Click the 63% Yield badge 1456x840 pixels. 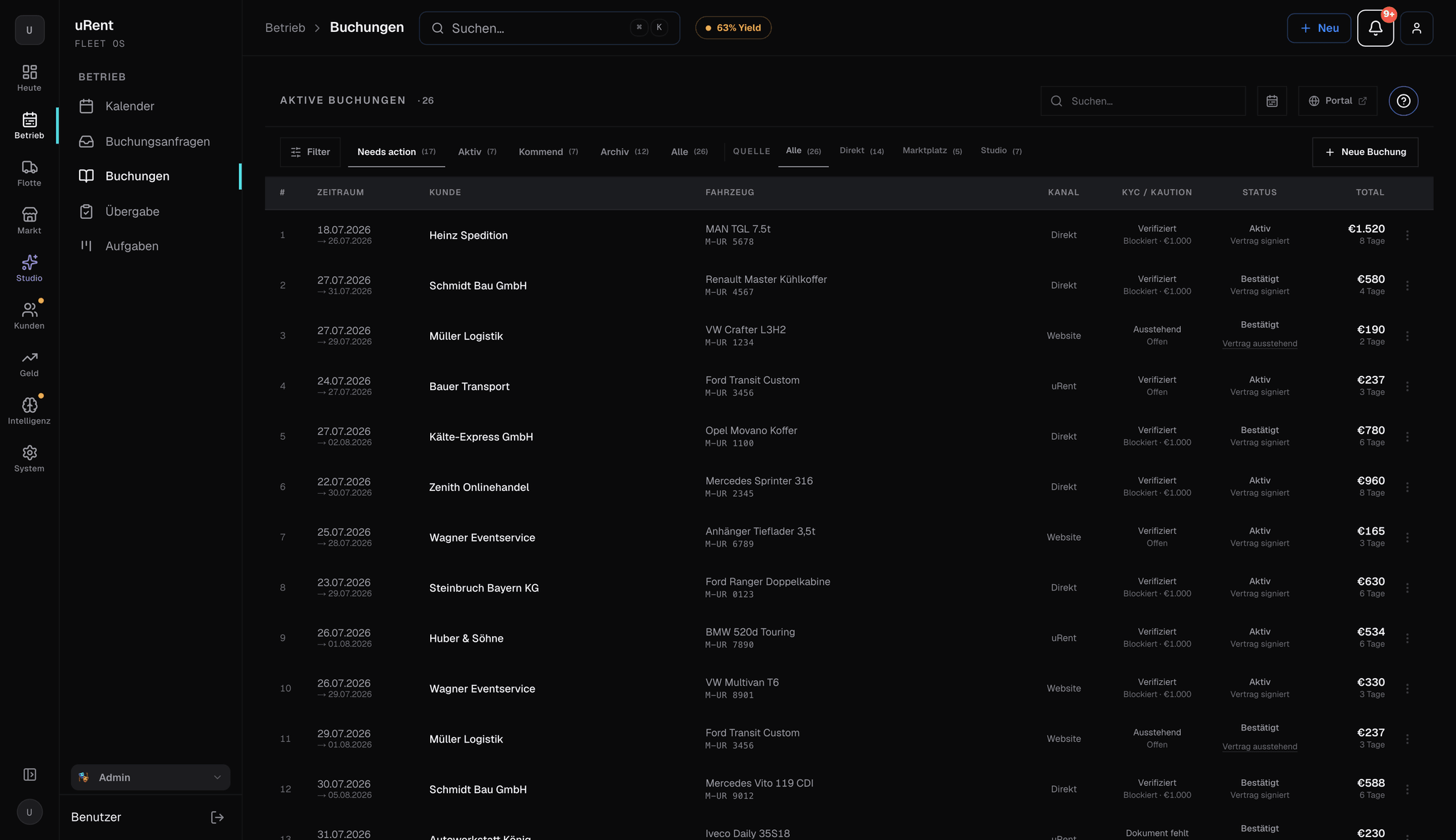coord(733,28)
